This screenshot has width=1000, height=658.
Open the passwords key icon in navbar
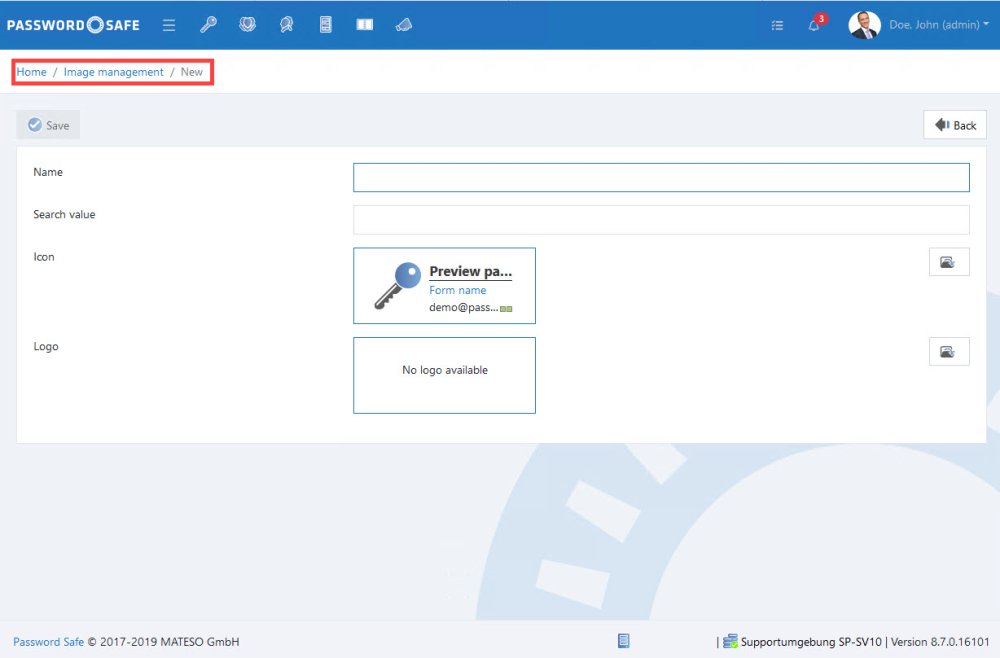tap(209, 25)
